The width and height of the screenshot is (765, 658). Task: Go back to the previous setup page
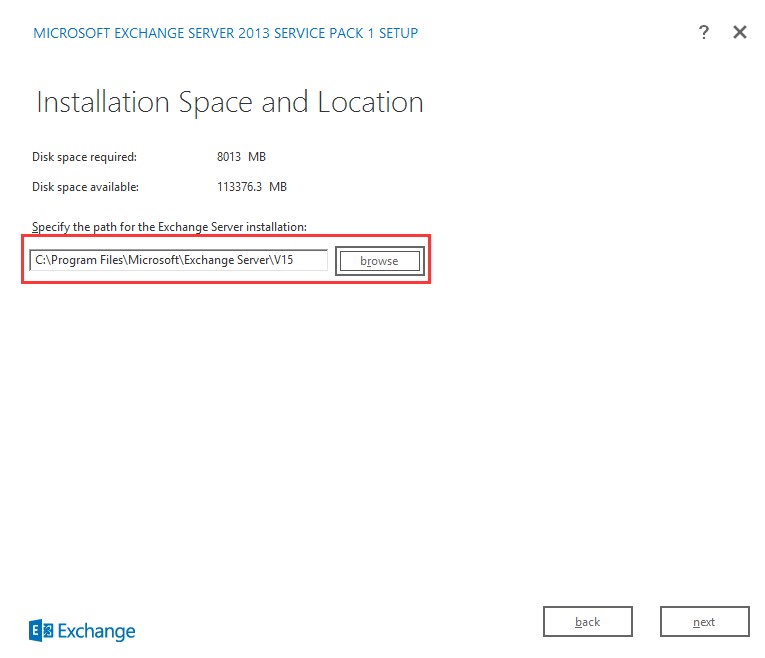[x=588, y=622]
